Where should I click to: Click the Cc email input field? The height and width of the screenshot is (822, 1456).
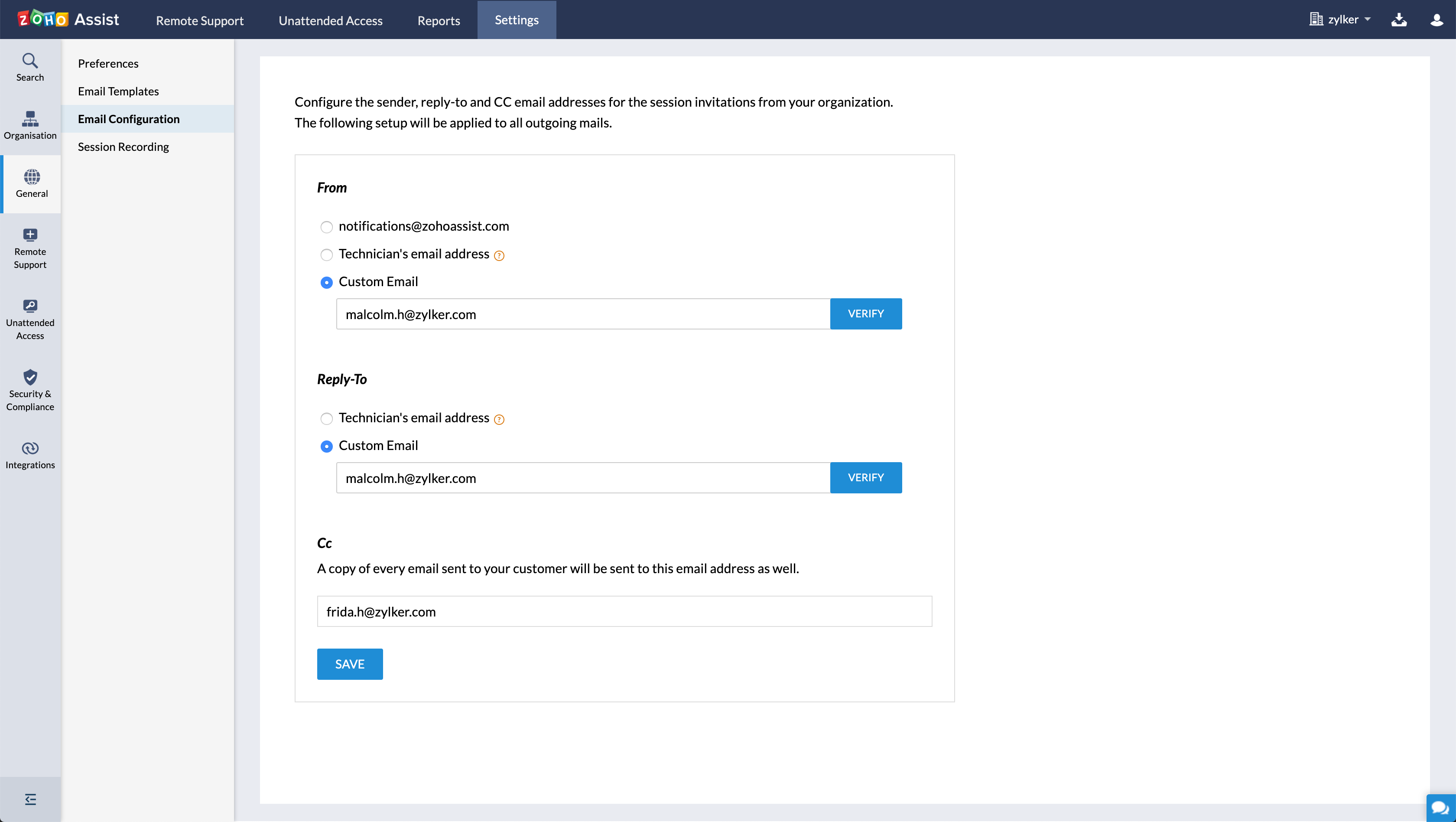click(624, 611)
